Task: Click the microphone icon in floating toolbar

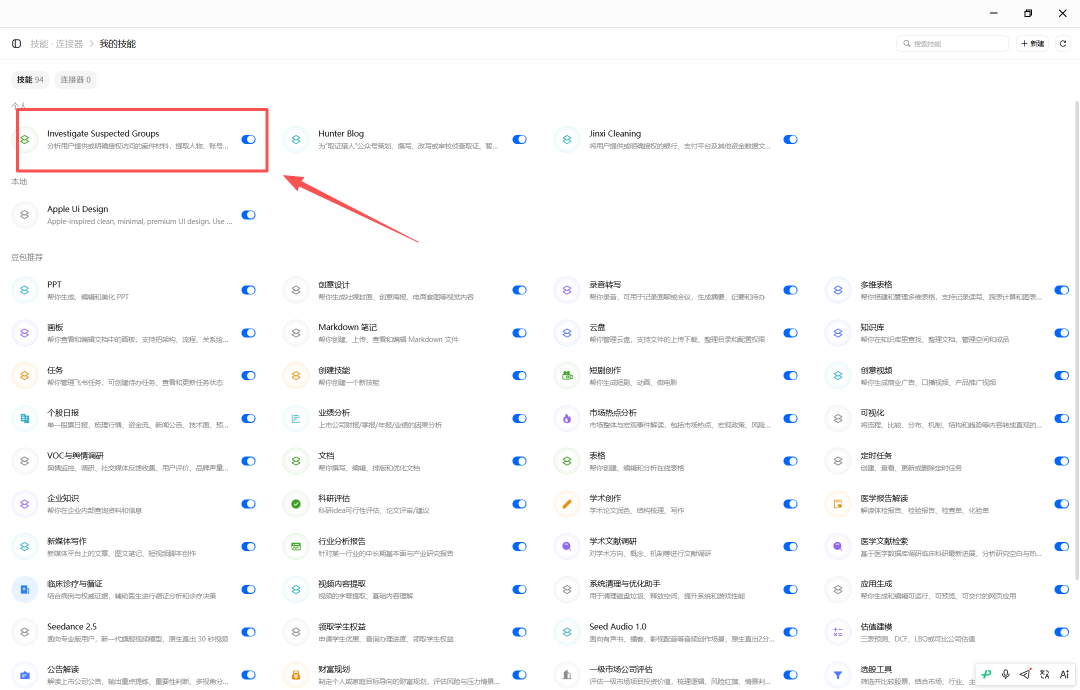Action: [1006, 674]
